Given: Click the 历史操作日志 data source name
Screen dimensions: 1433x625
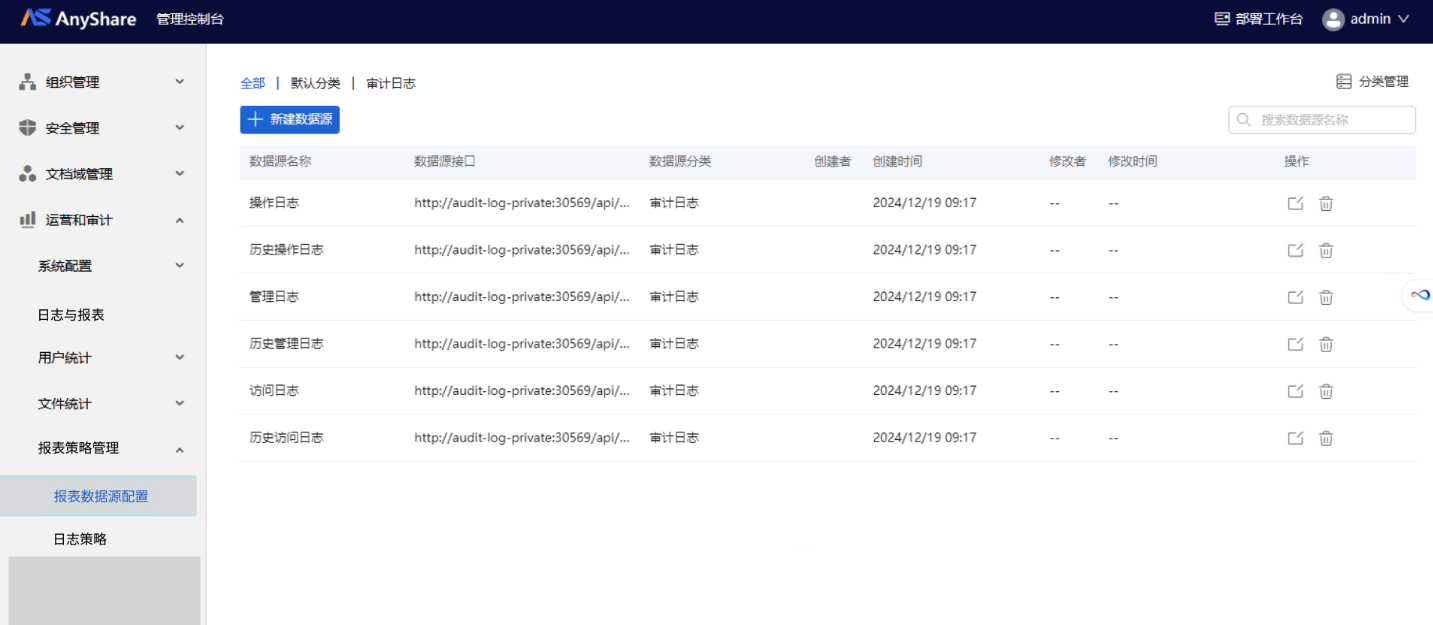Looking at the screenshot, I should coord(286,250).
